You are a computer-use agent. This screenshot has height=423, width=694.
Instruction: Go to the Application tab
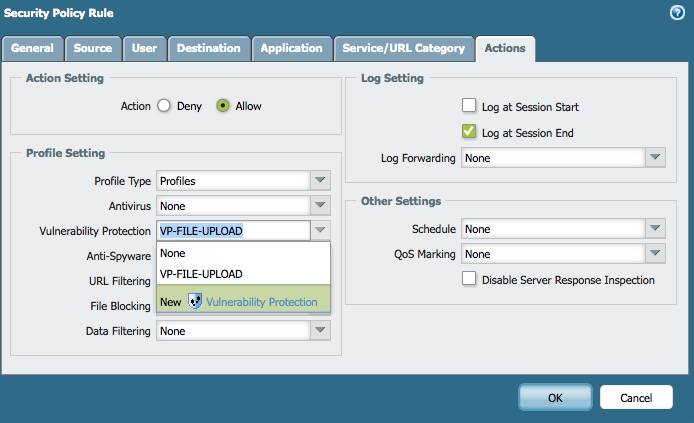[292, 48]
